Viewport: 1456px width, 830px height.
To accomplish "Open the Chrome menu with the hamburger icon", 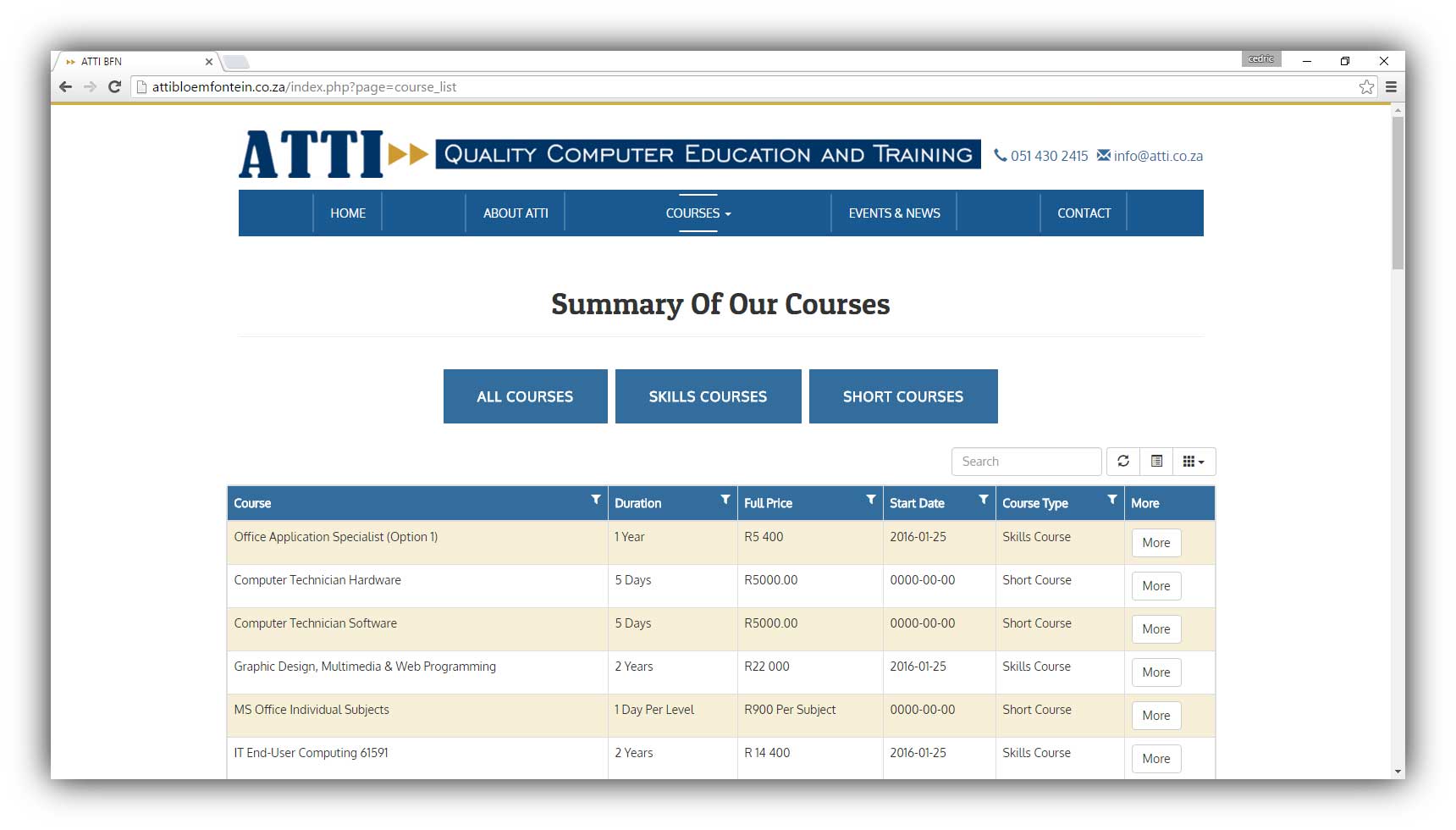I will click(x=1391, y=86).
